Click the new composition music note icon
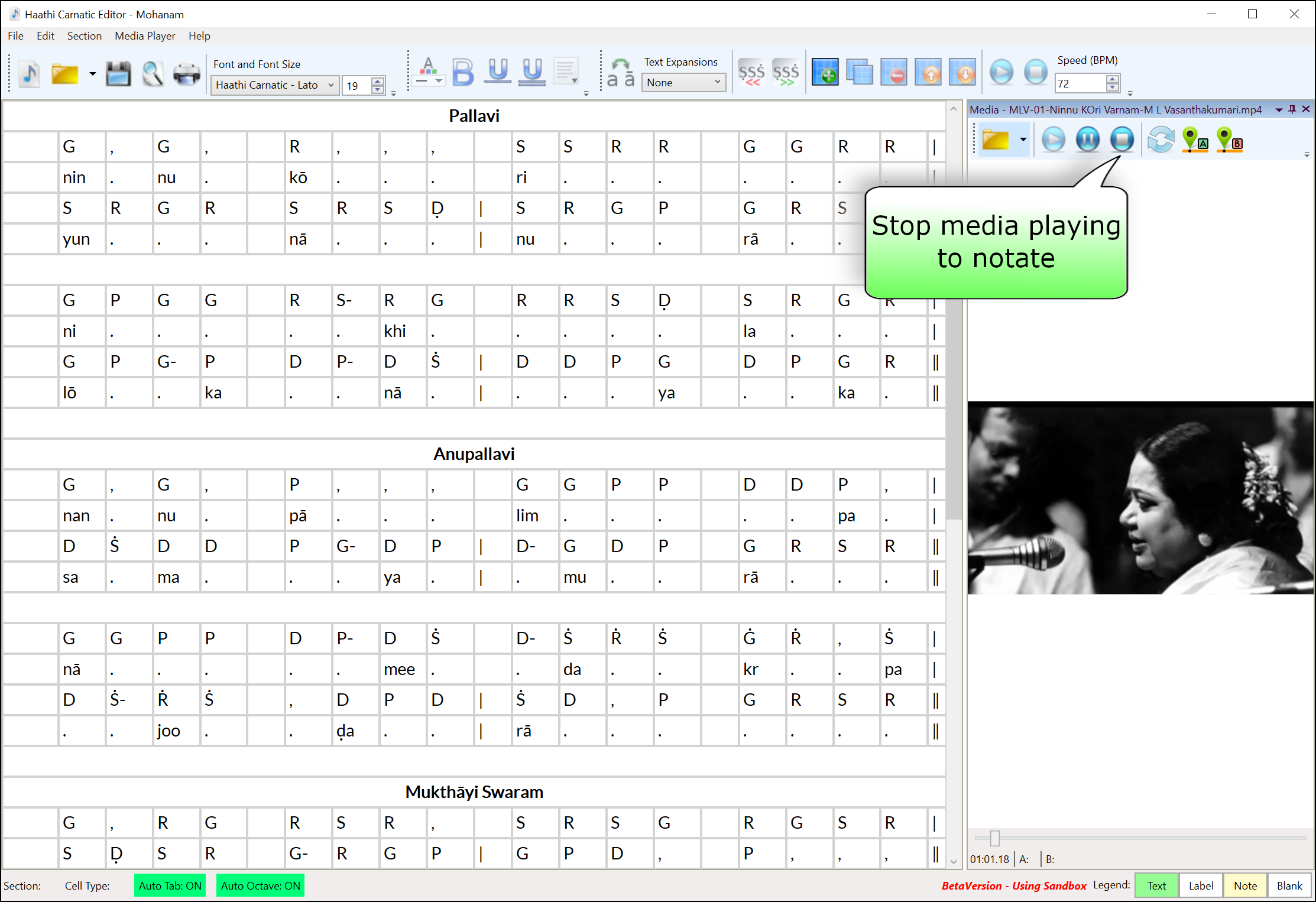 pos(30,74)
